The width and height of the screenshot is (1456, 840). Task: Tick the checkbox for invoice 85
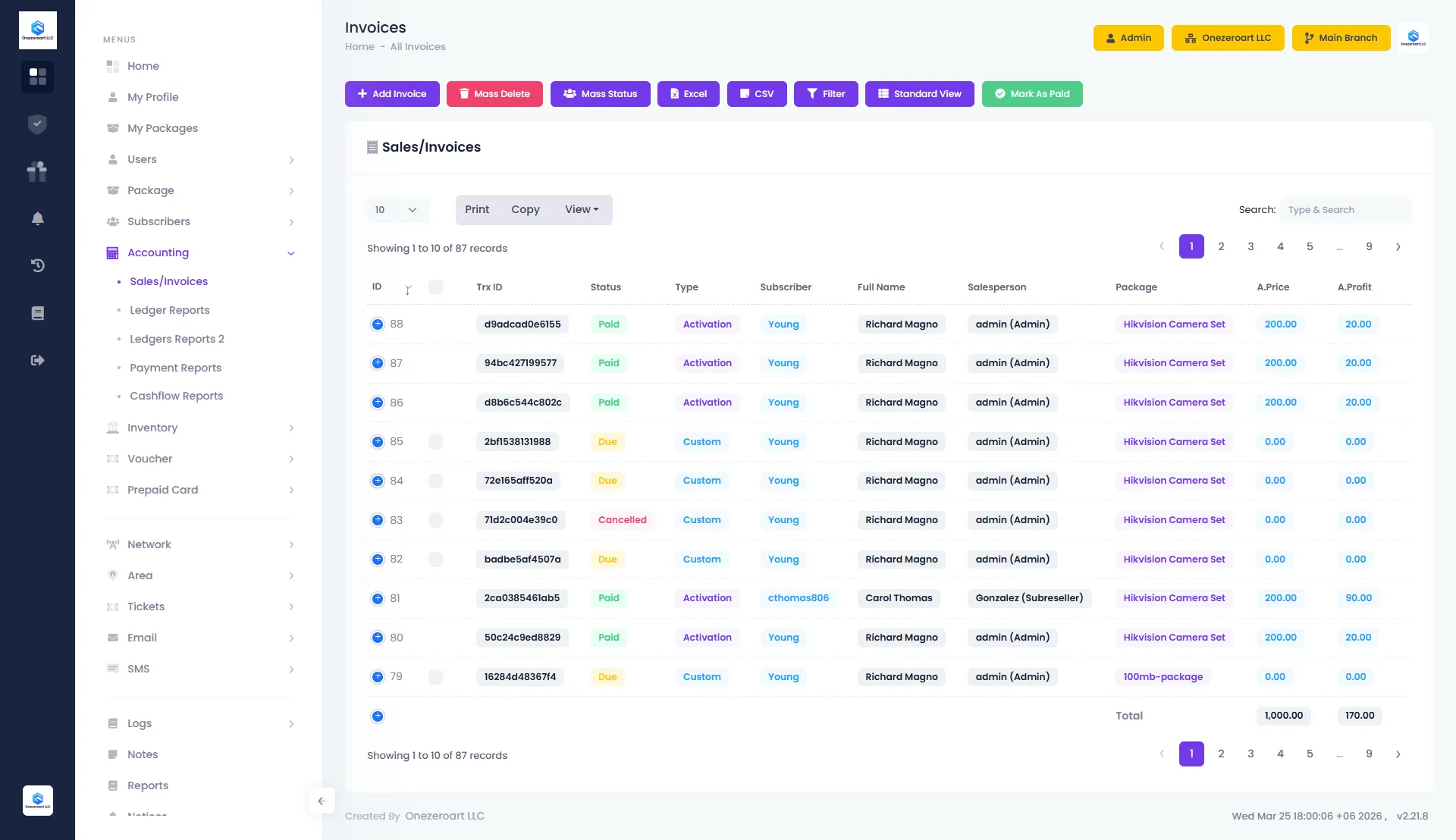click(435, 442)
